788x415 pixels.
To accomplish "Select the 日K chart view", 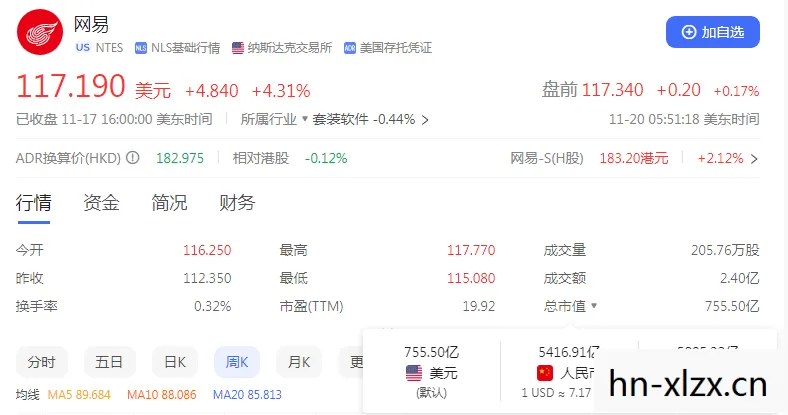I will (x=175, y=362).
